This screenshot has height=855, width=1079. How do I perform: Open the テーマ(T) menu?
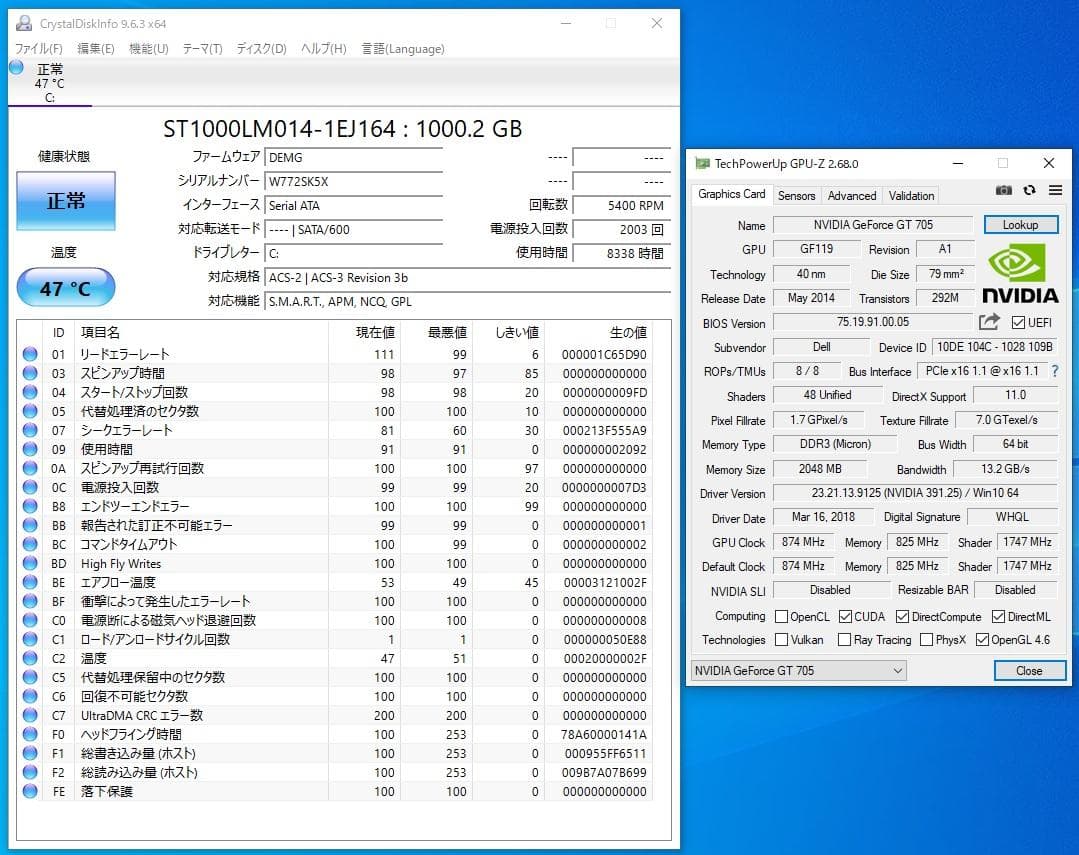coord(203,48)
